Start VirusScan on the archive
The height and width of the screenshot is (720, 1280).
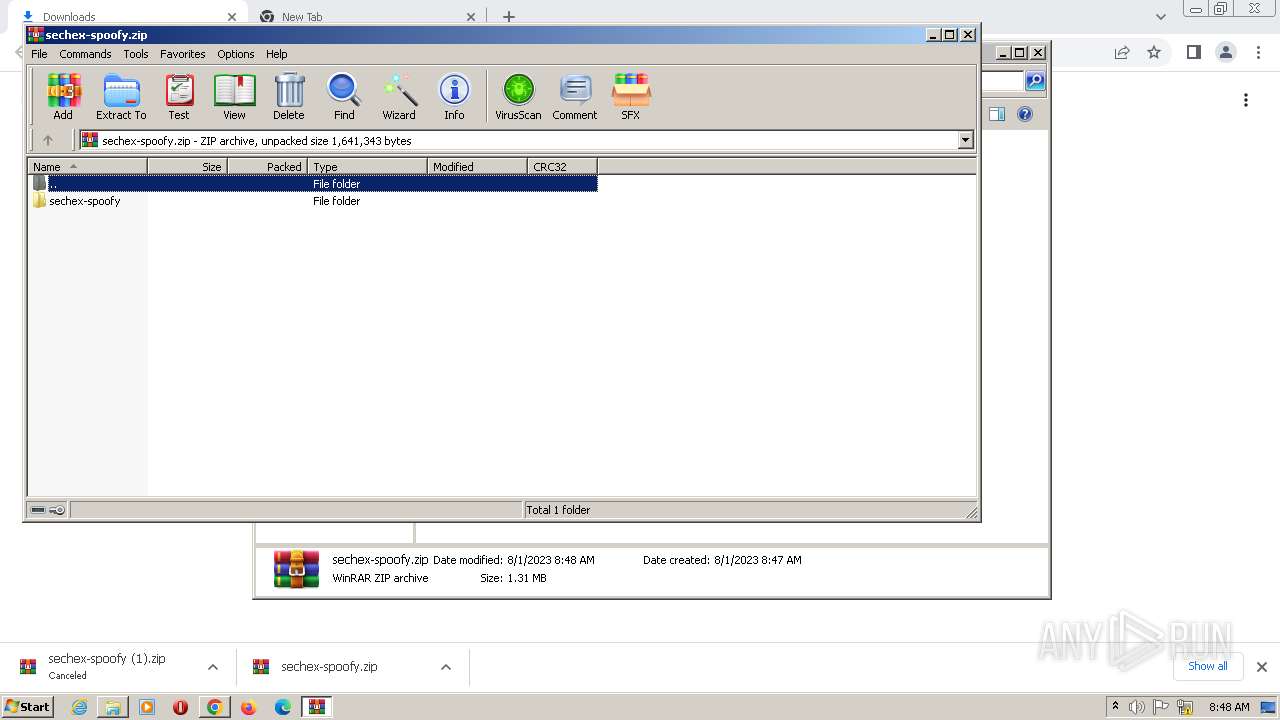click(x=518, y=97)
